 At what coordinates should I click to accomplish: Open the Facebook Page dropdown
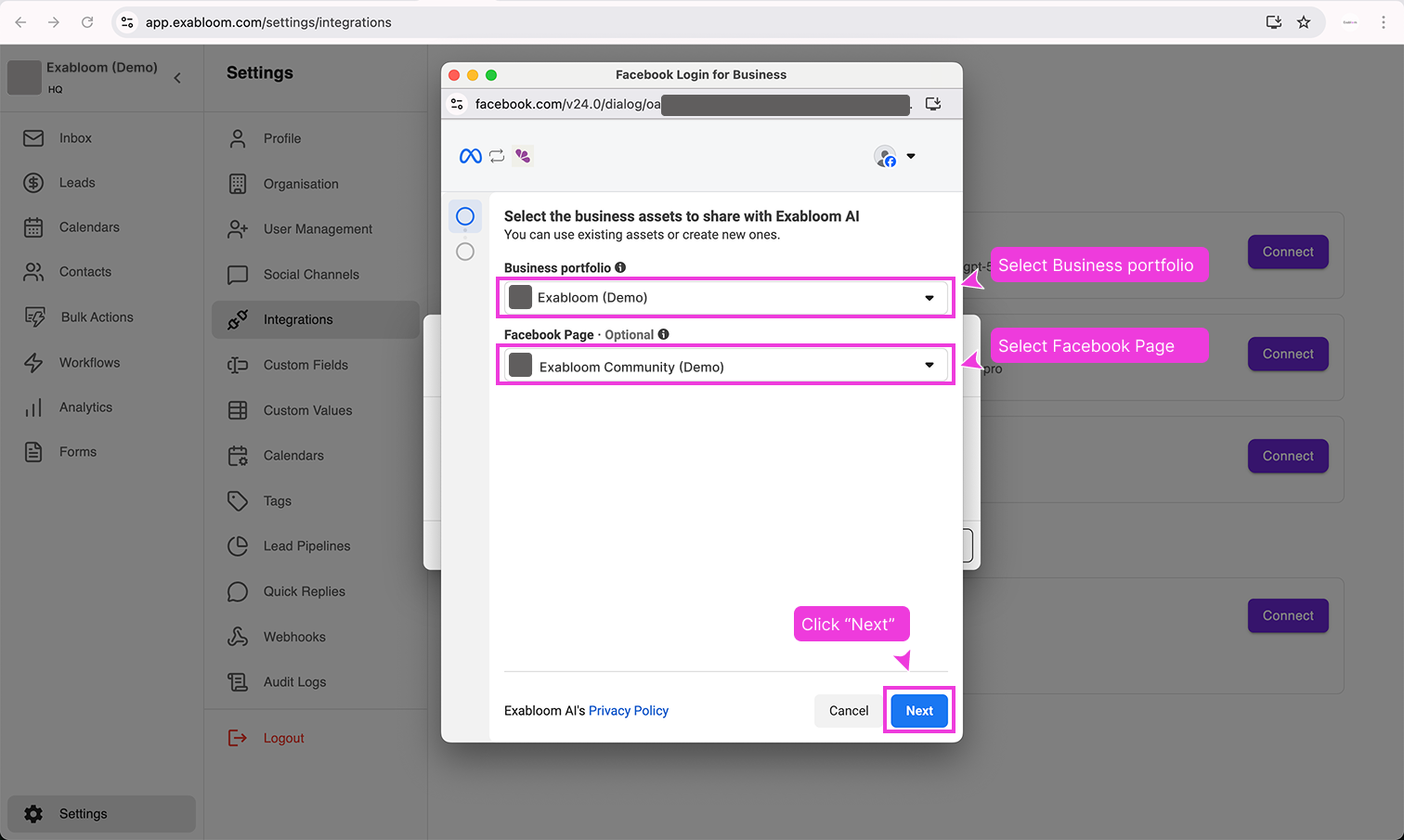(725, 367)
